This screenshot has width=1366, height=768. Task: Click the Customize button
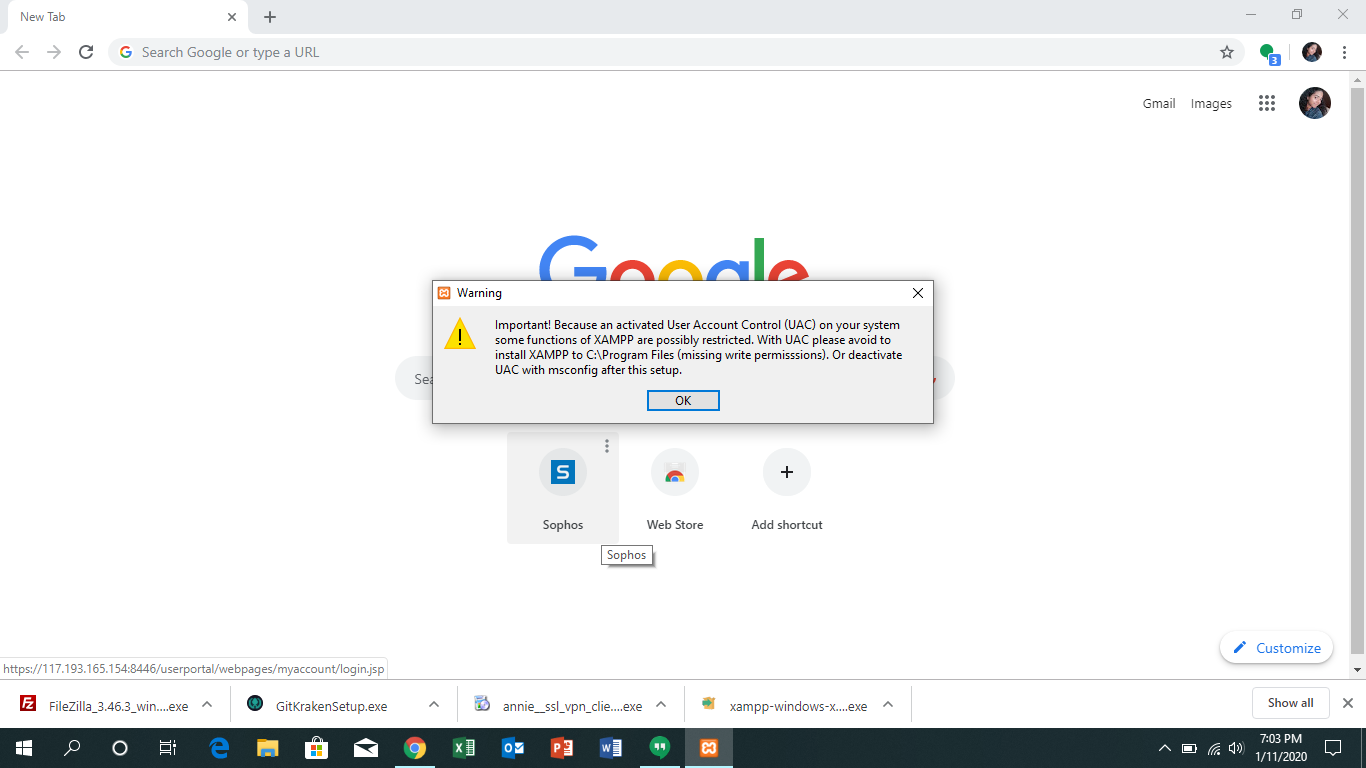pyautogui.click(x=1276, y=648)
